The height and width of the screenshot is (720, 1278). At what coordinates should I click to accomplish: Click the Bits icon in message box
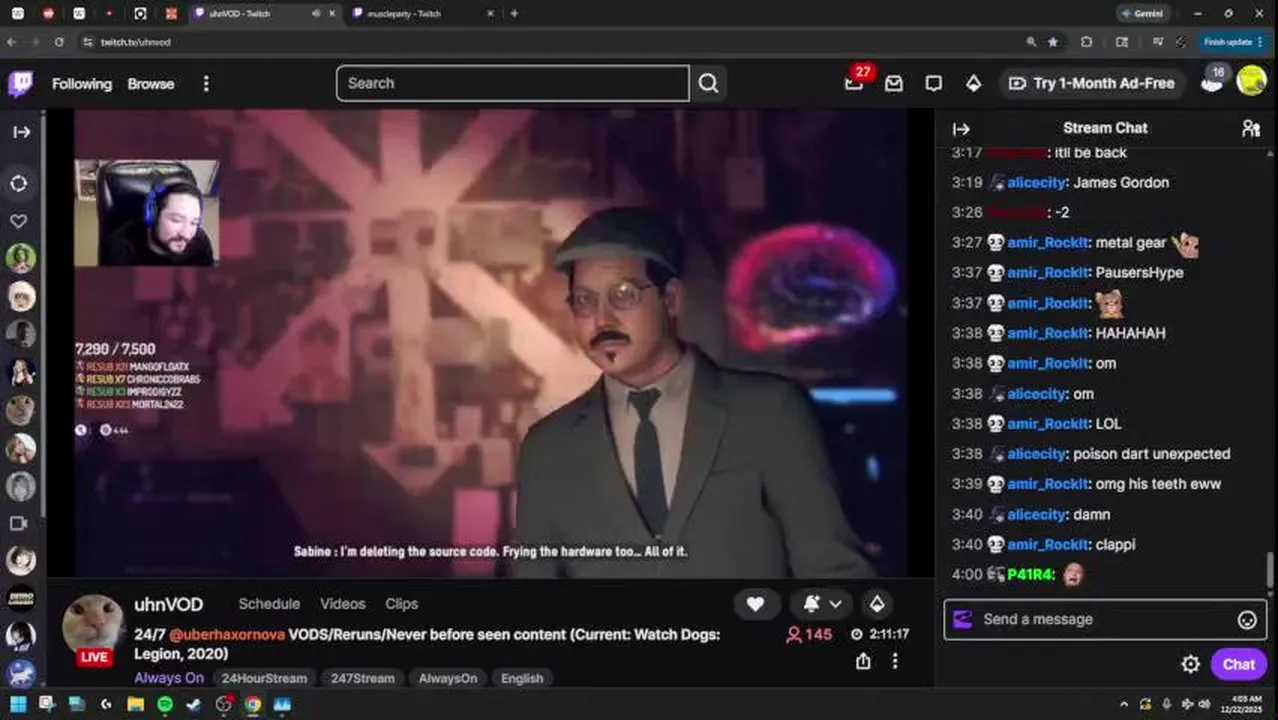(x=962, y=620)
